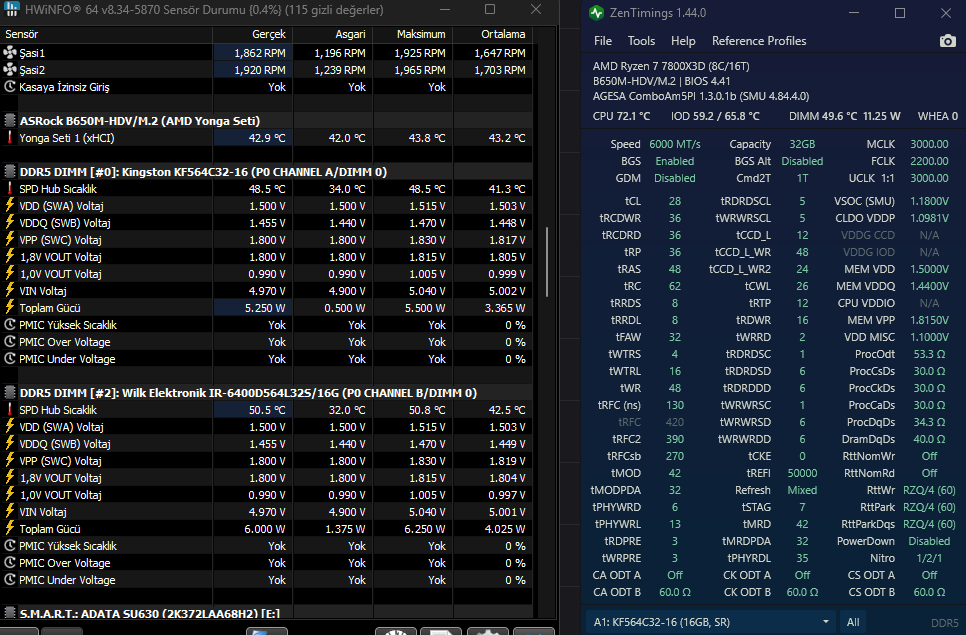Click lightning icon of Wilk Elektronik 1,0V VOUT Voltaj
Viewport: 966px width, 635px height.
click(10, 495)
